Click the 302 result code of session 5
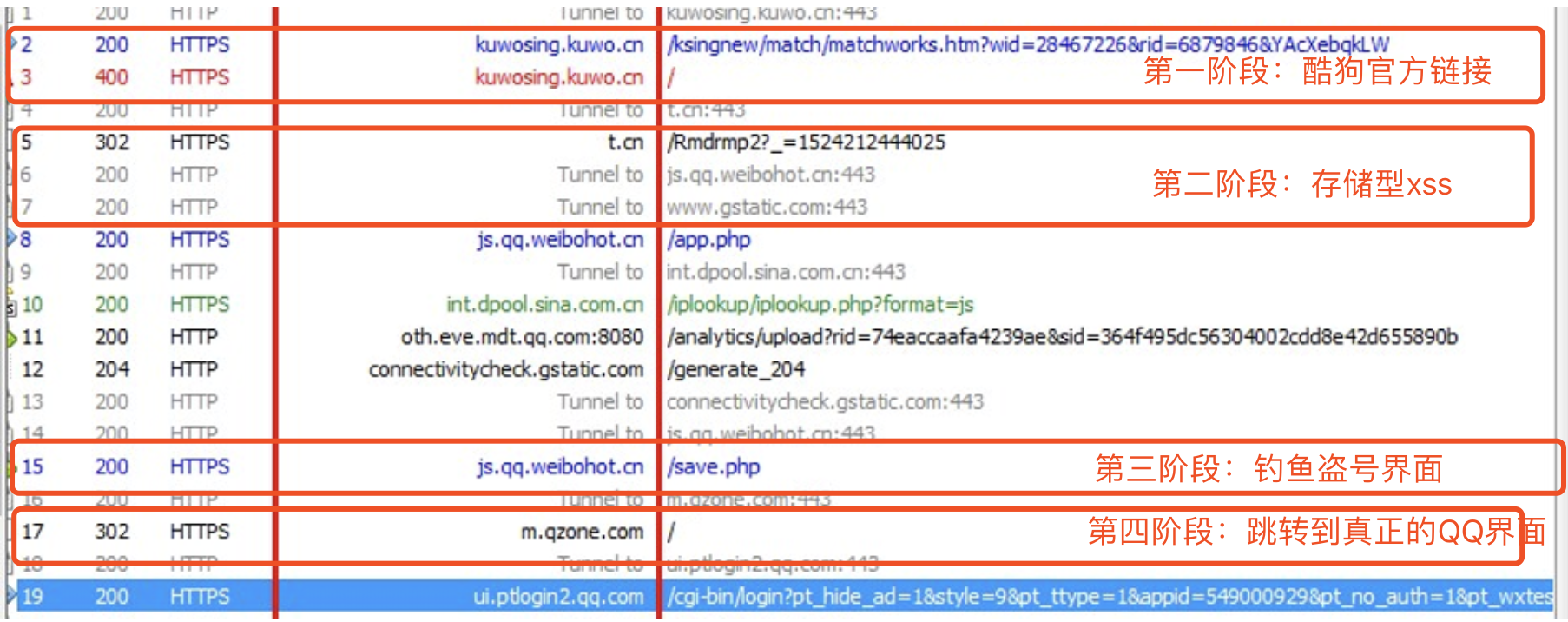The image size is (1568, 622). coord(112,142)
